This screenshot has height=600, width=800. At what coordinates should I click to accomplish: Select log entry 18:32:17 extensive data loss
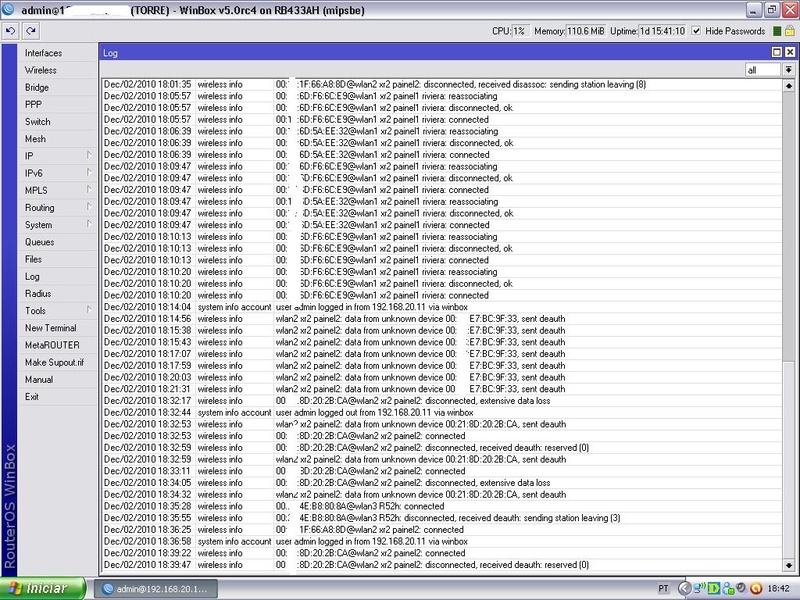click(442, 401)
